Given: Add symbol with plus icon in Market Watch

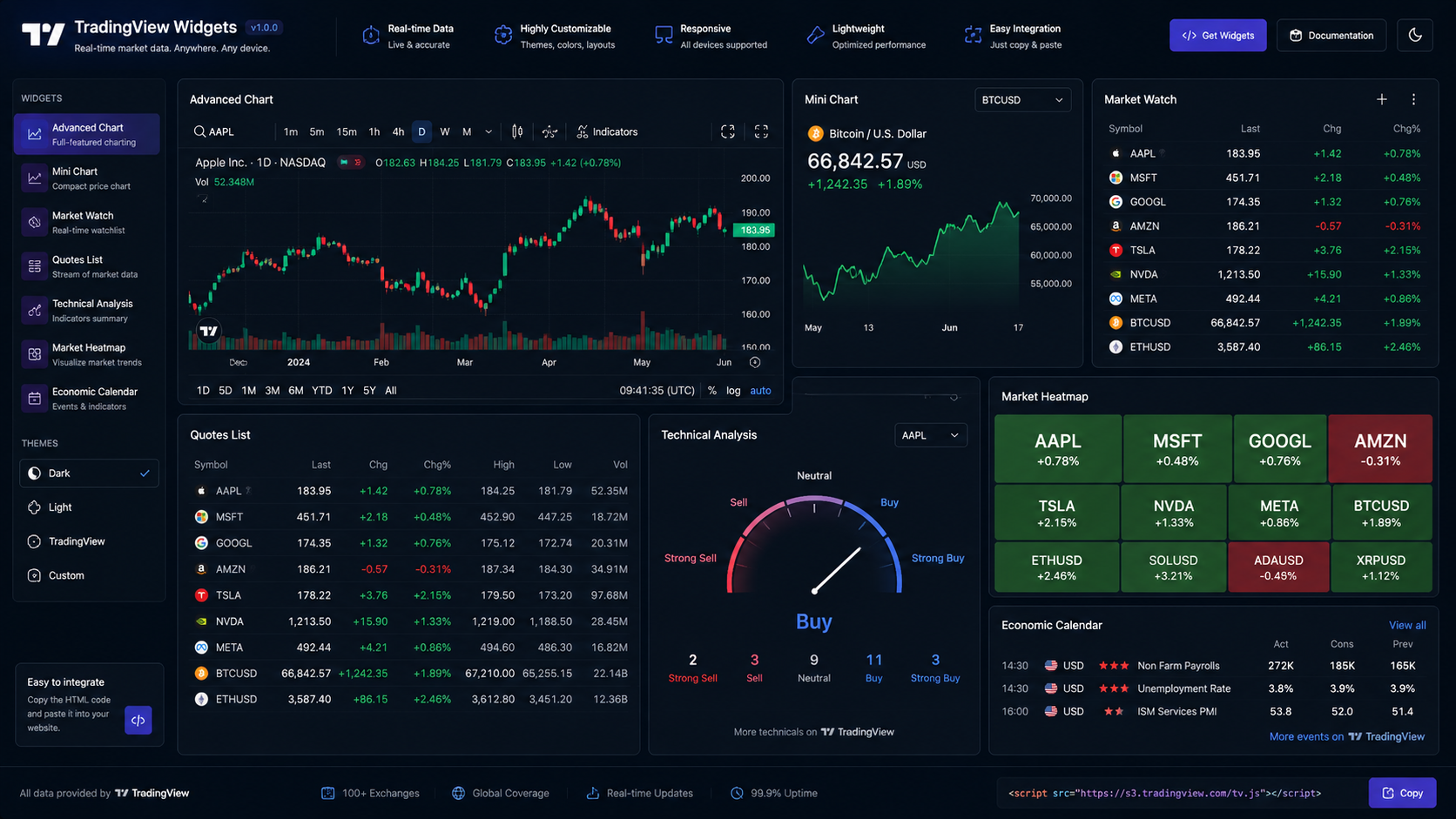Looking at the screenshot, I should 1381,99.
